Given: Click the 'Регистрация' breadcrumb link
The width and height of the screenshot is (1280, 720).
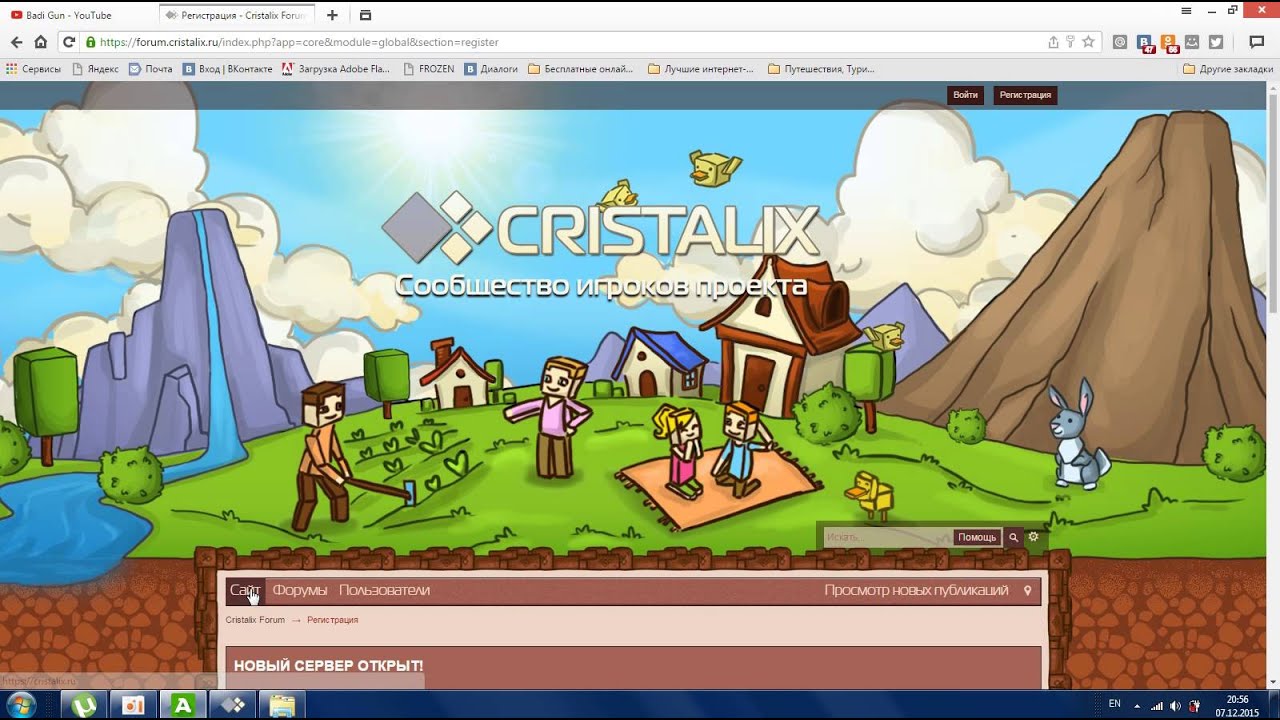Looking at the screenshot, I should click(332, 620).
